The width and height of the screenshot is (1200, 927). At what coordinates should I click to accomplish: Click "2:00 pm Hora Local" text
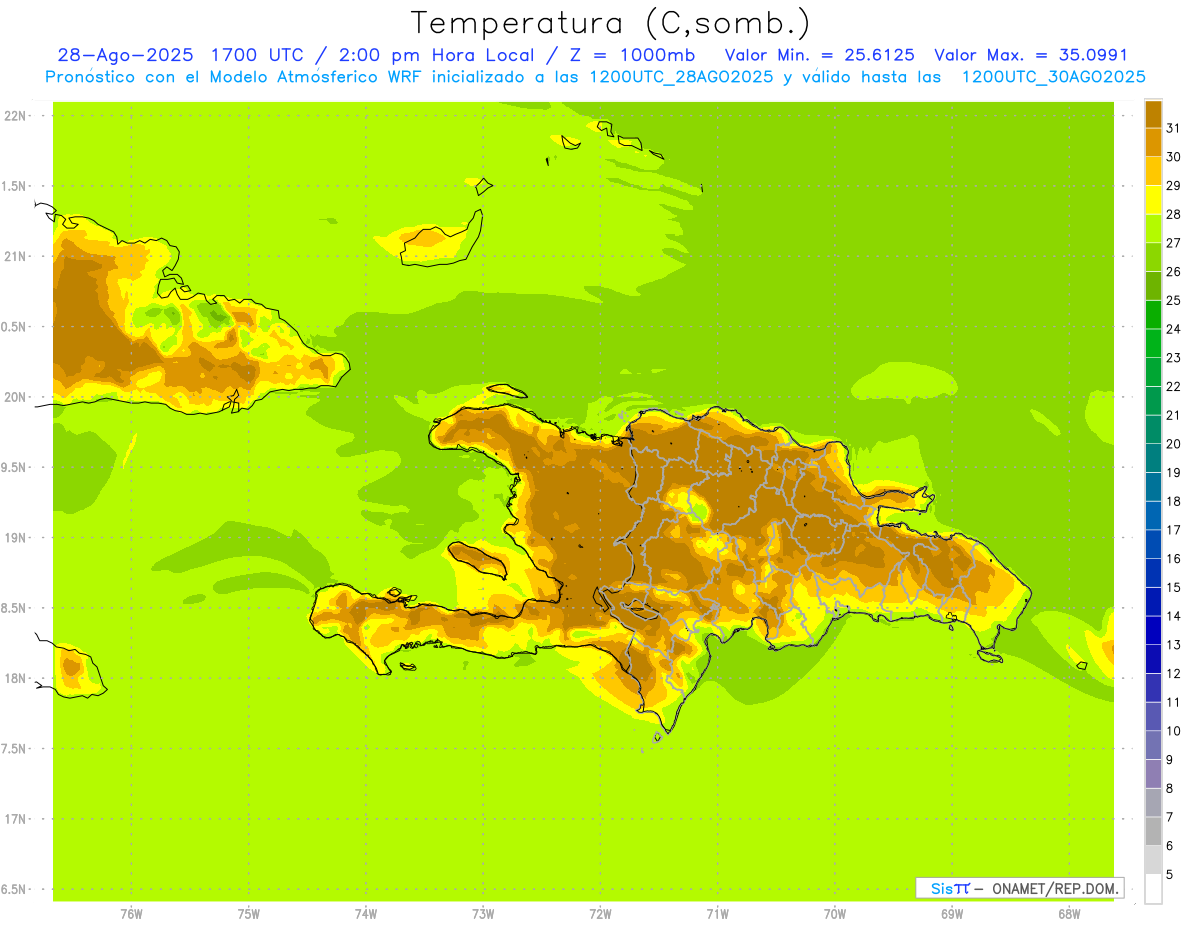pos(436,55)
